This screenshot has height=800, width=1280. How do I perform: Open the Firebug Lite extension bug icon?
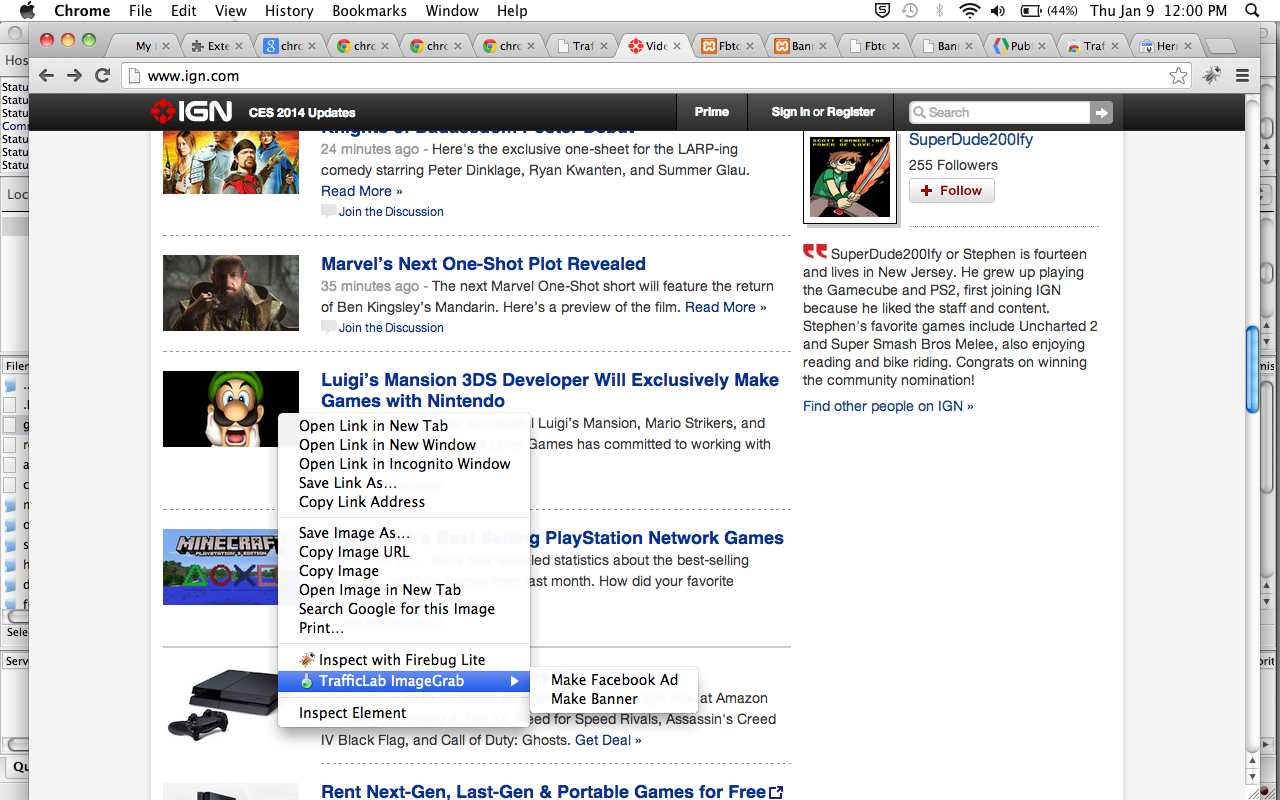[x=1211, y=75]
